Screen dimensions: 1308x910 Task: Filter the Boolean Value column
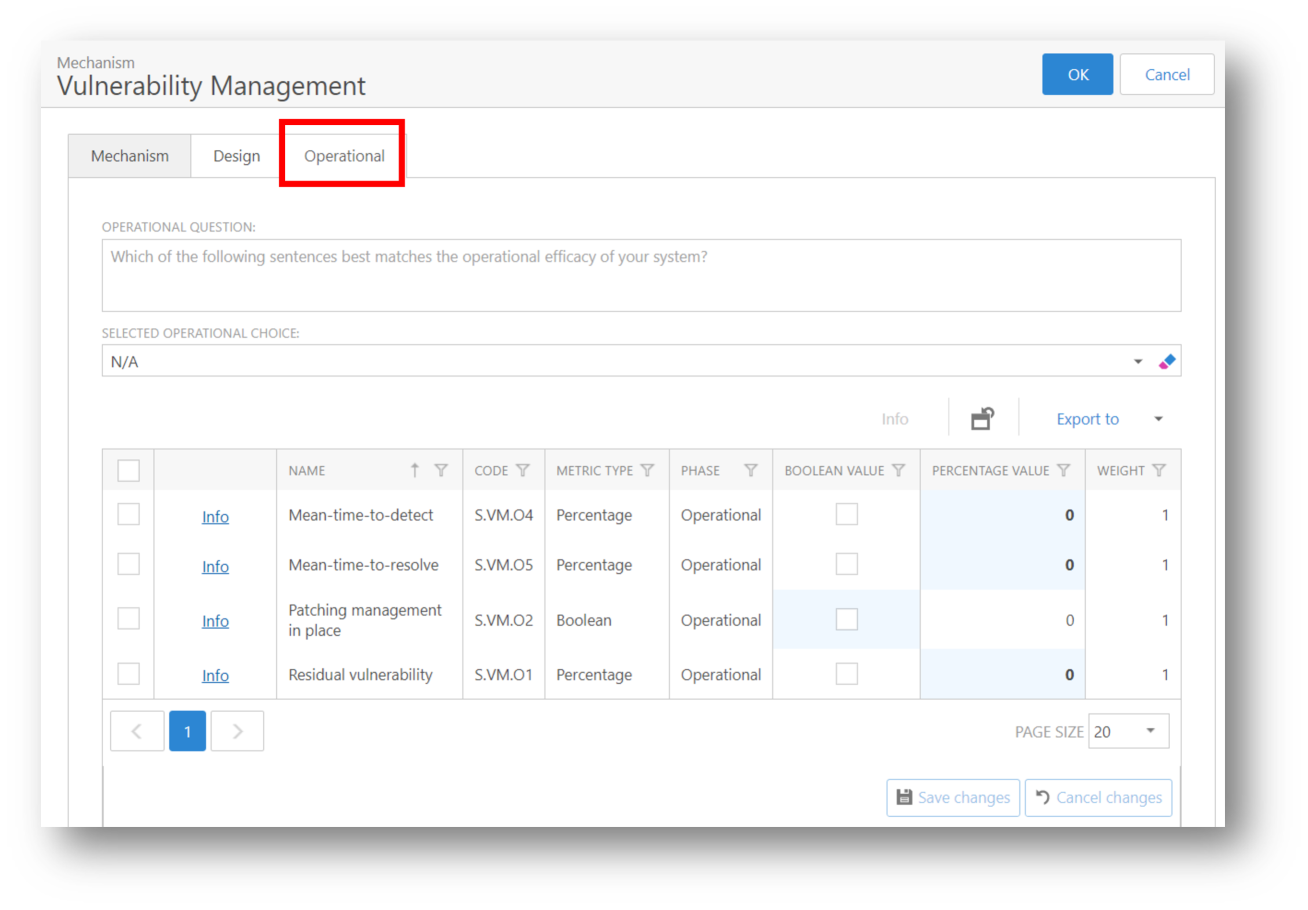point(898,470)
